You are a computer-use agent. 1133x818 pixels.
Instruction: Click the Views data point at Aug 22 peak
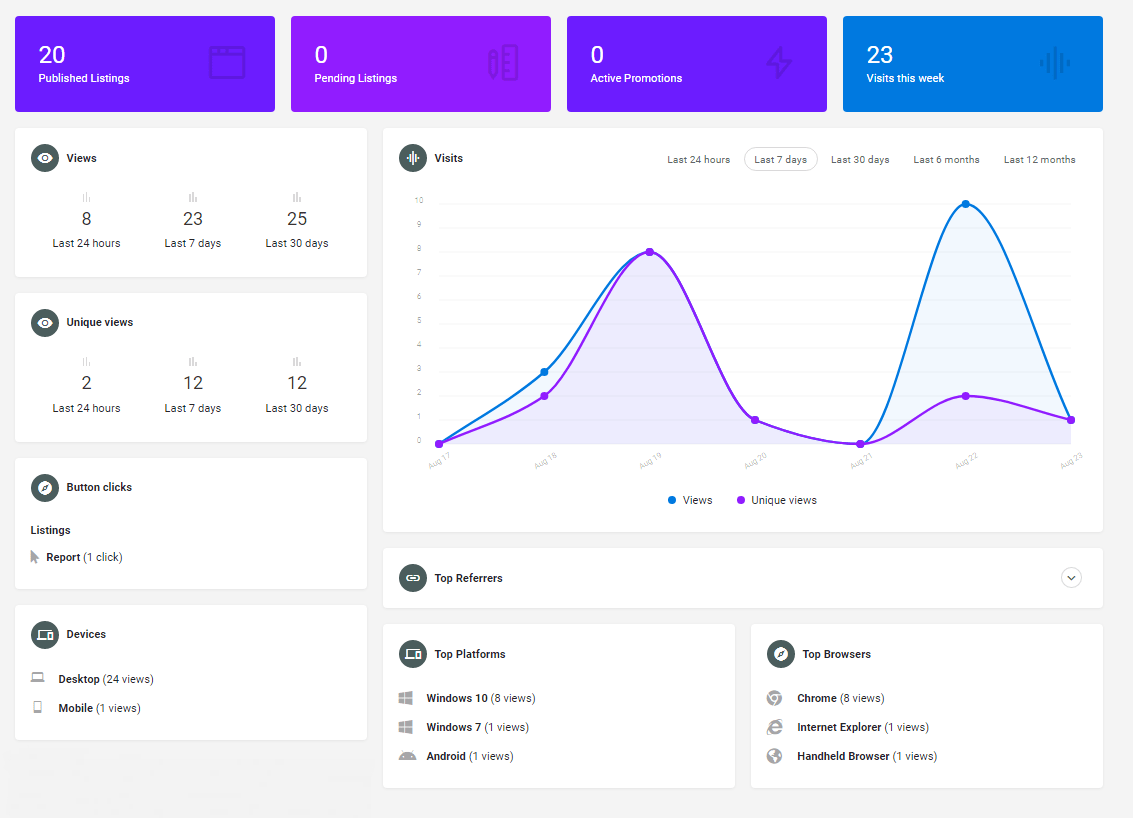coord(965,204)
